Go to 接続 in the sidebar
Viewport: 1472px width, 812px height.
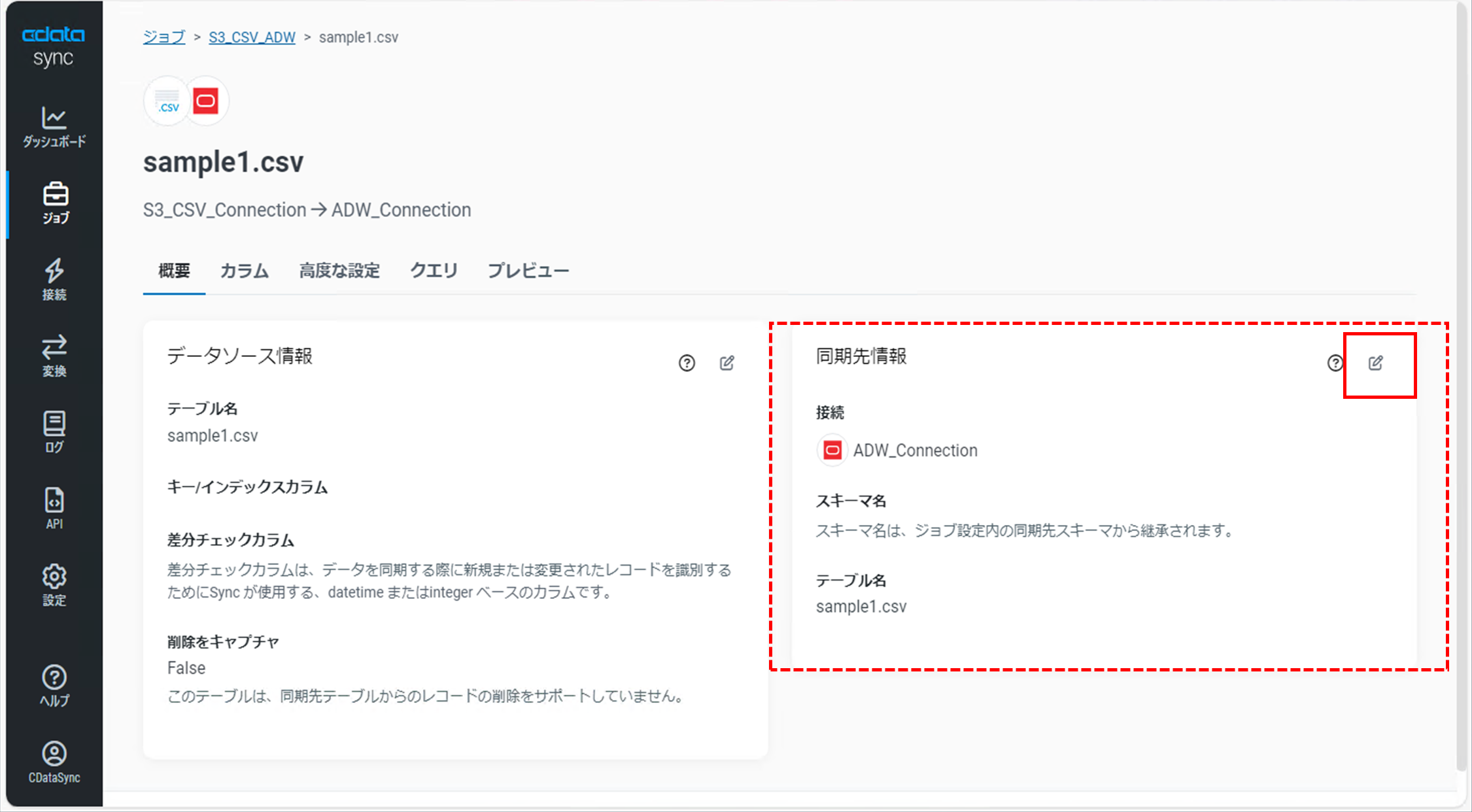[54, 280]
